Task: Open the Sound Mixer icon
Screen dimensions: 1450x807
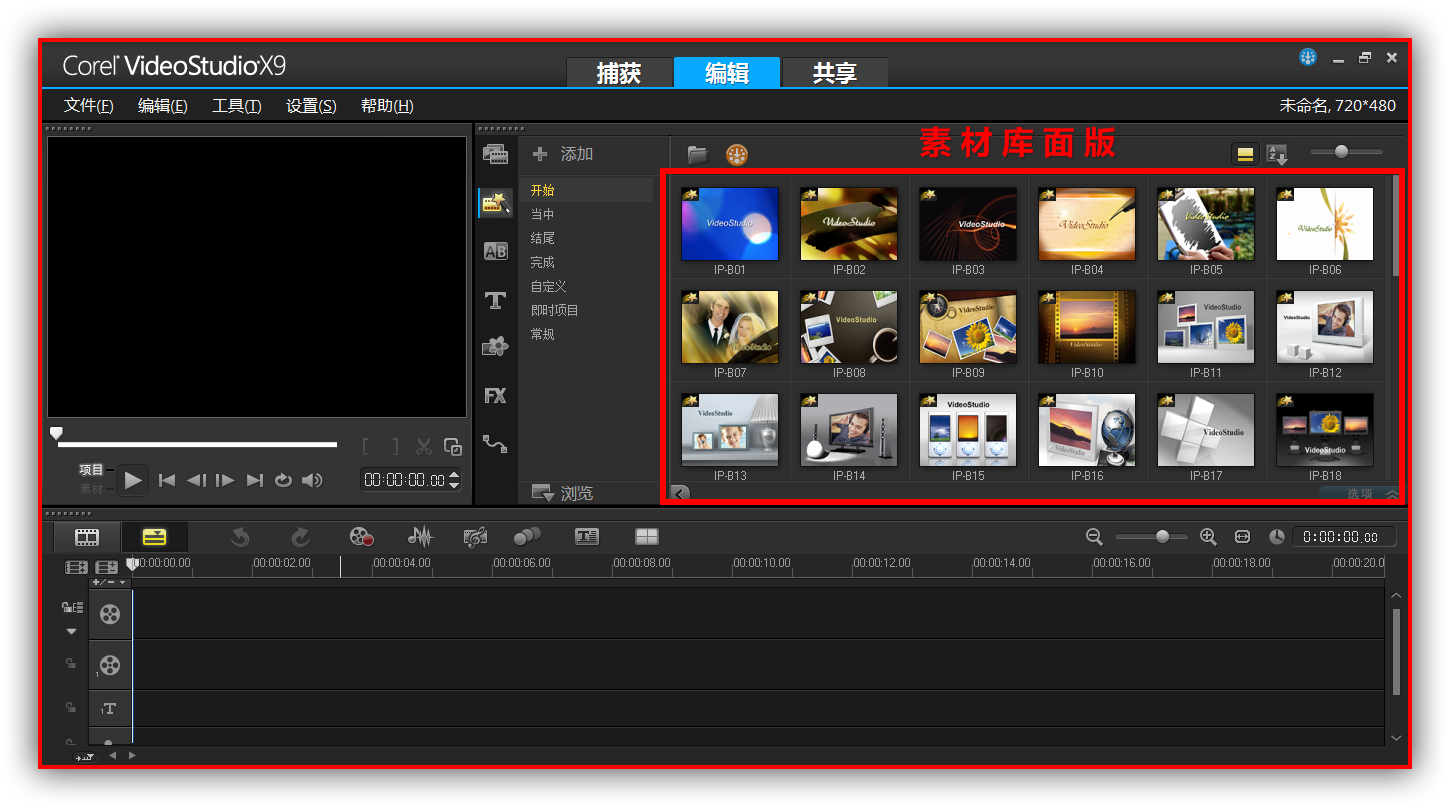Action: pos(420,537)
